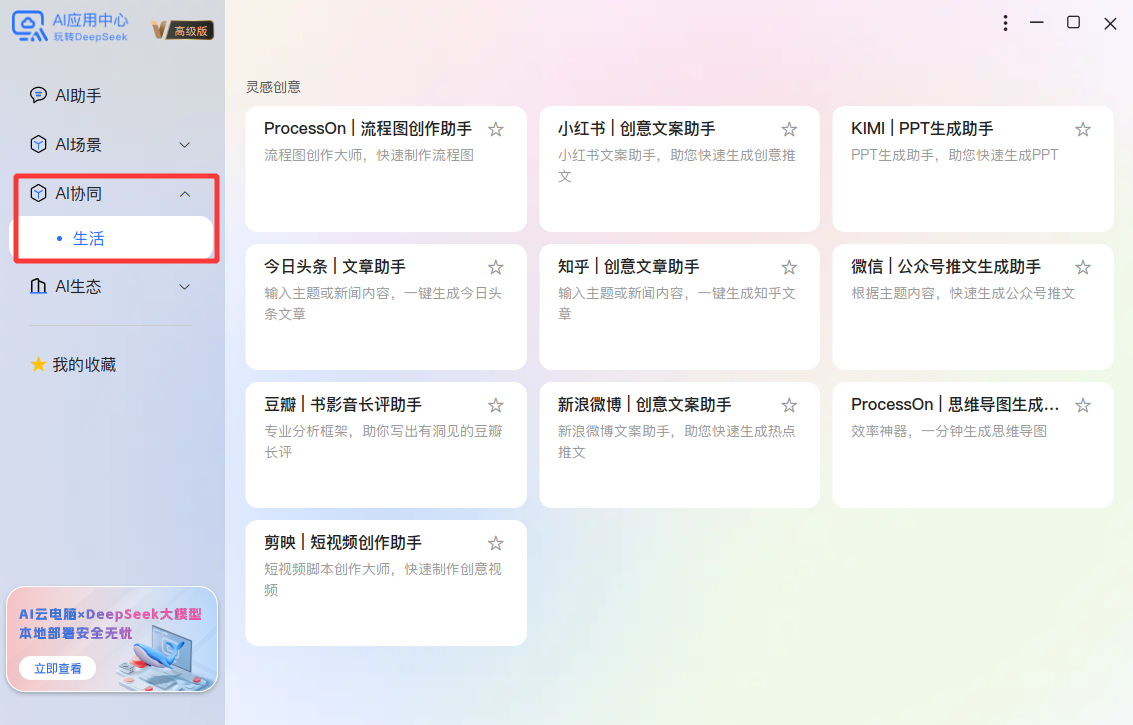
Task: Open the three-dot more options menu
Action: tap(1005, 23)
